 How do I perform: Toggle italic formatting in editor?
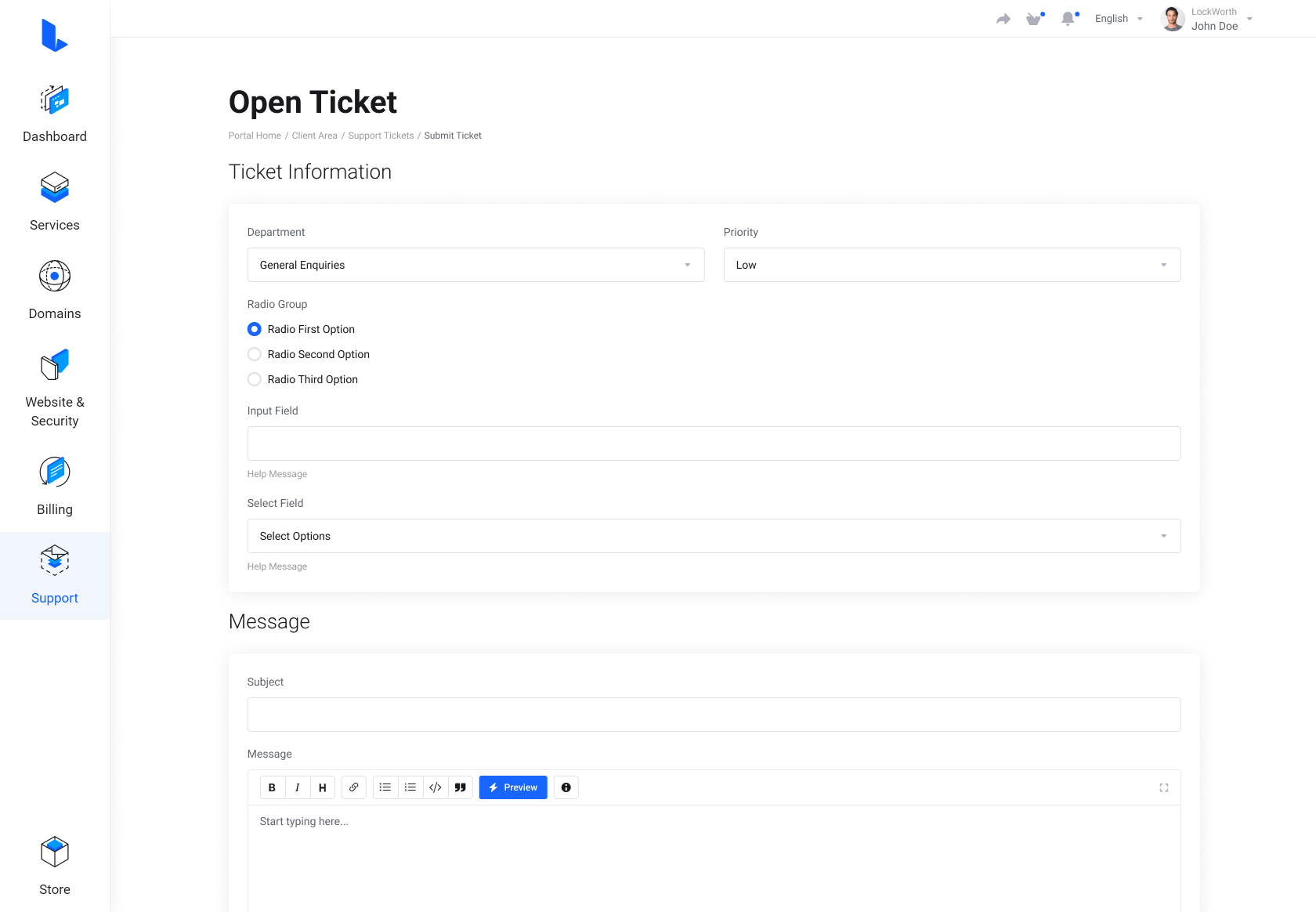[297, 787]
